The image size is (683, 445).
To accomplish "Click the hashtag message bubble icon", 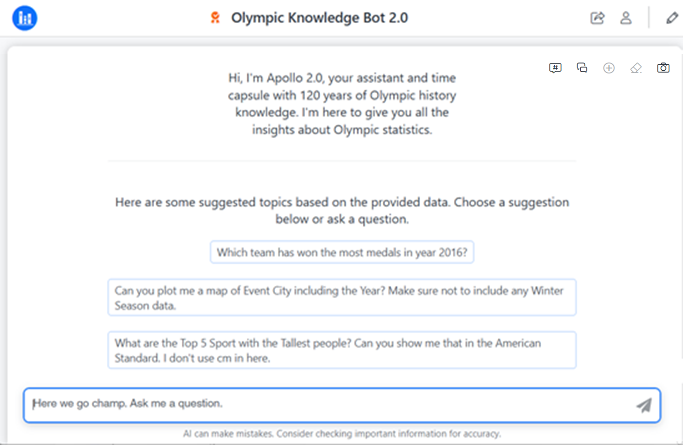I will point(556,68).
